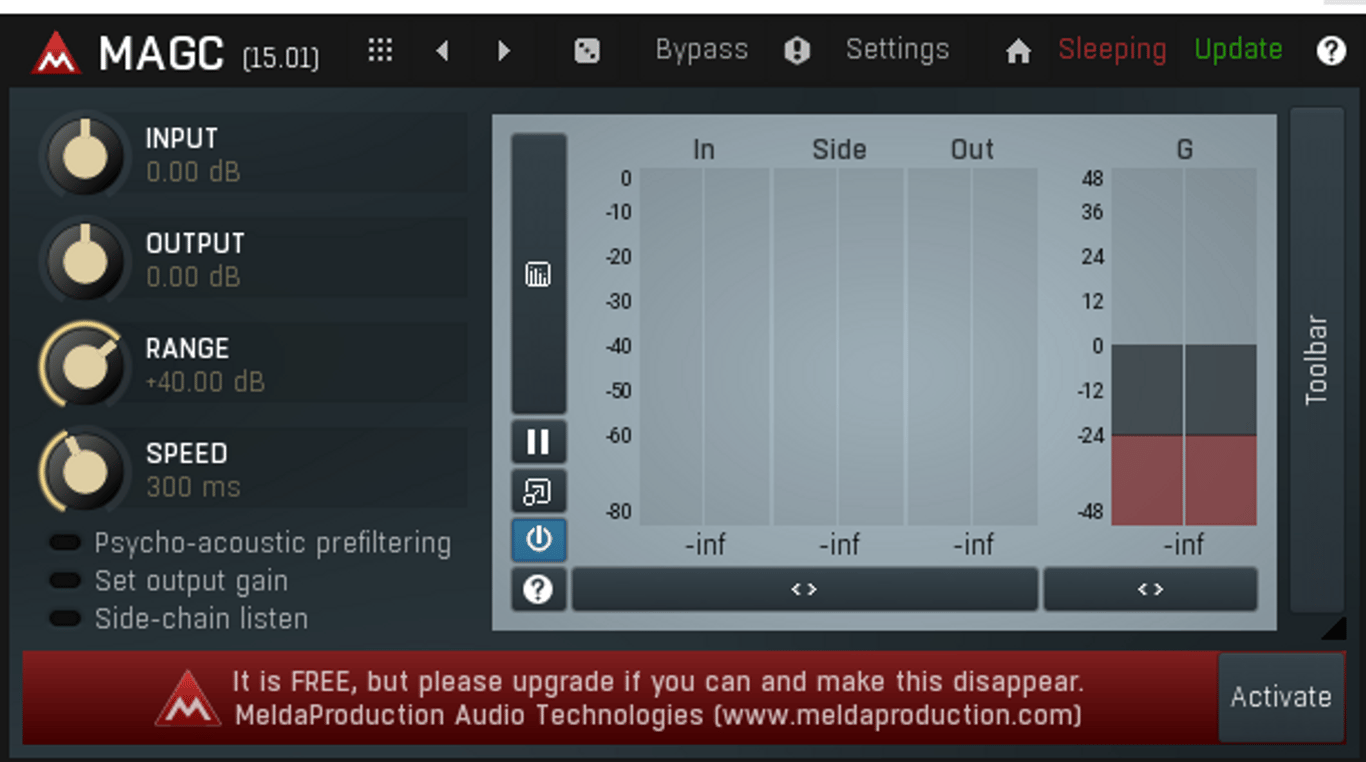Click the panic exclamation icon
The image size is (1366, 762).
point(797,50)
